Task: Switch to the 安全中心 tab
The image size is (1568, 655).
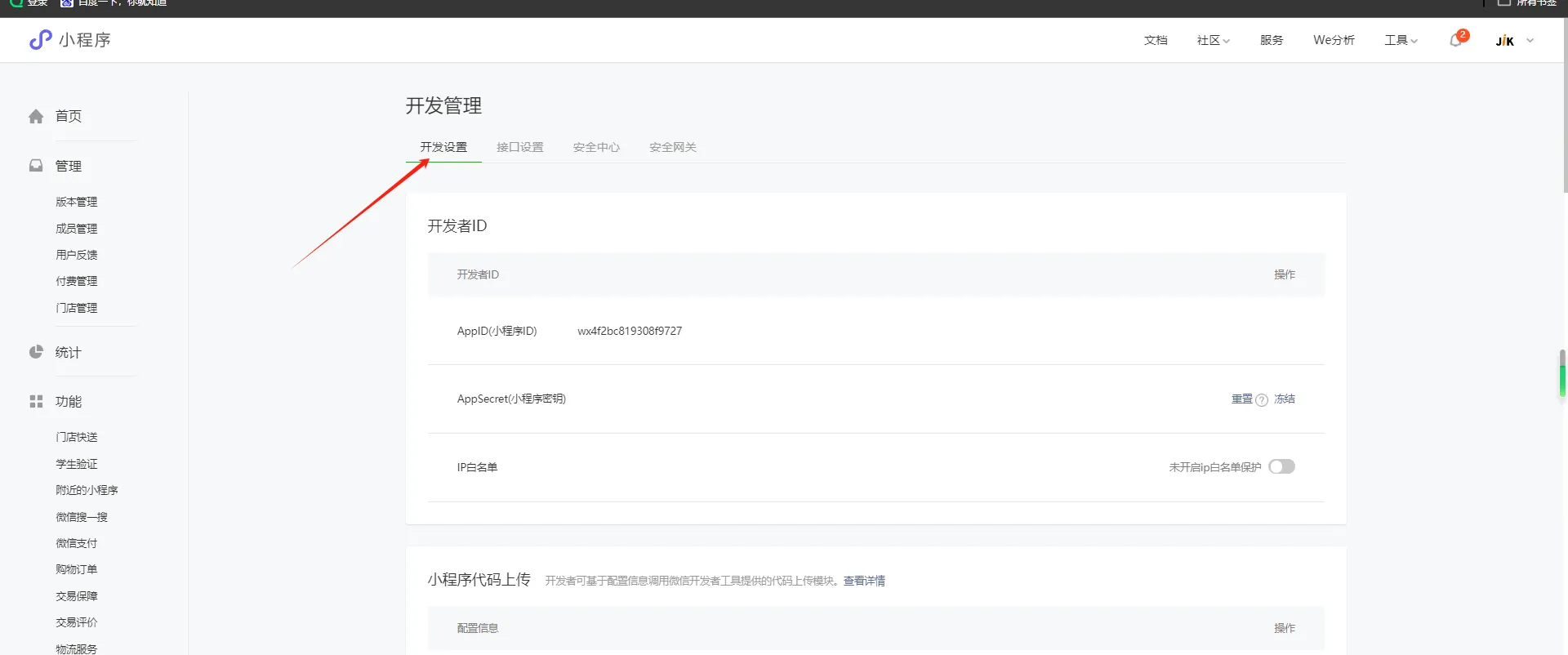Action: coord(596,147)
